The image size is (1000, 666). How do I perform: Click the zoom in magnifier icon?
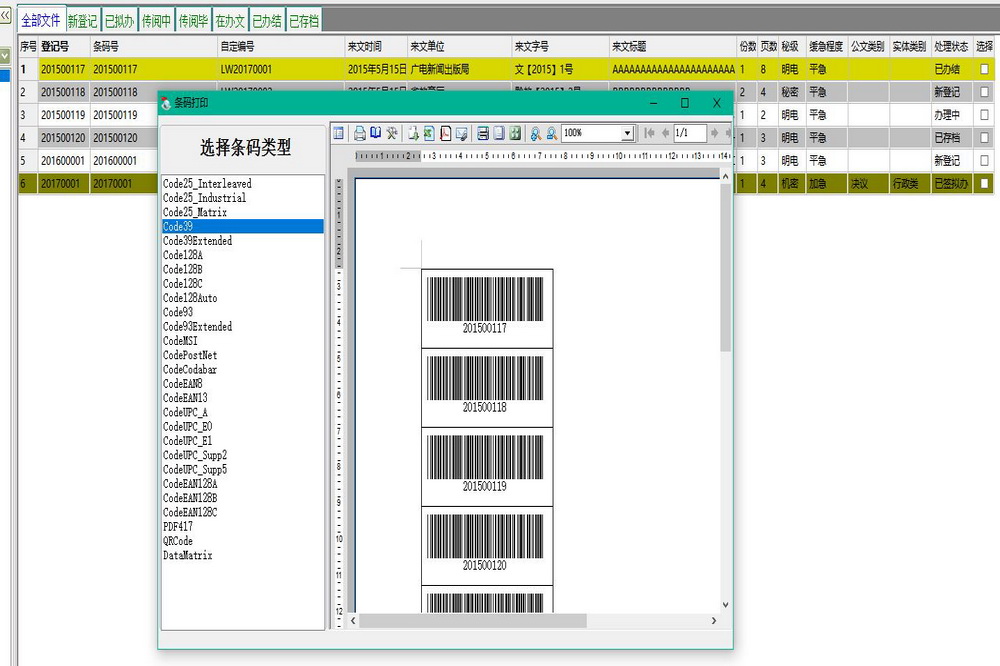click(536, 133)
